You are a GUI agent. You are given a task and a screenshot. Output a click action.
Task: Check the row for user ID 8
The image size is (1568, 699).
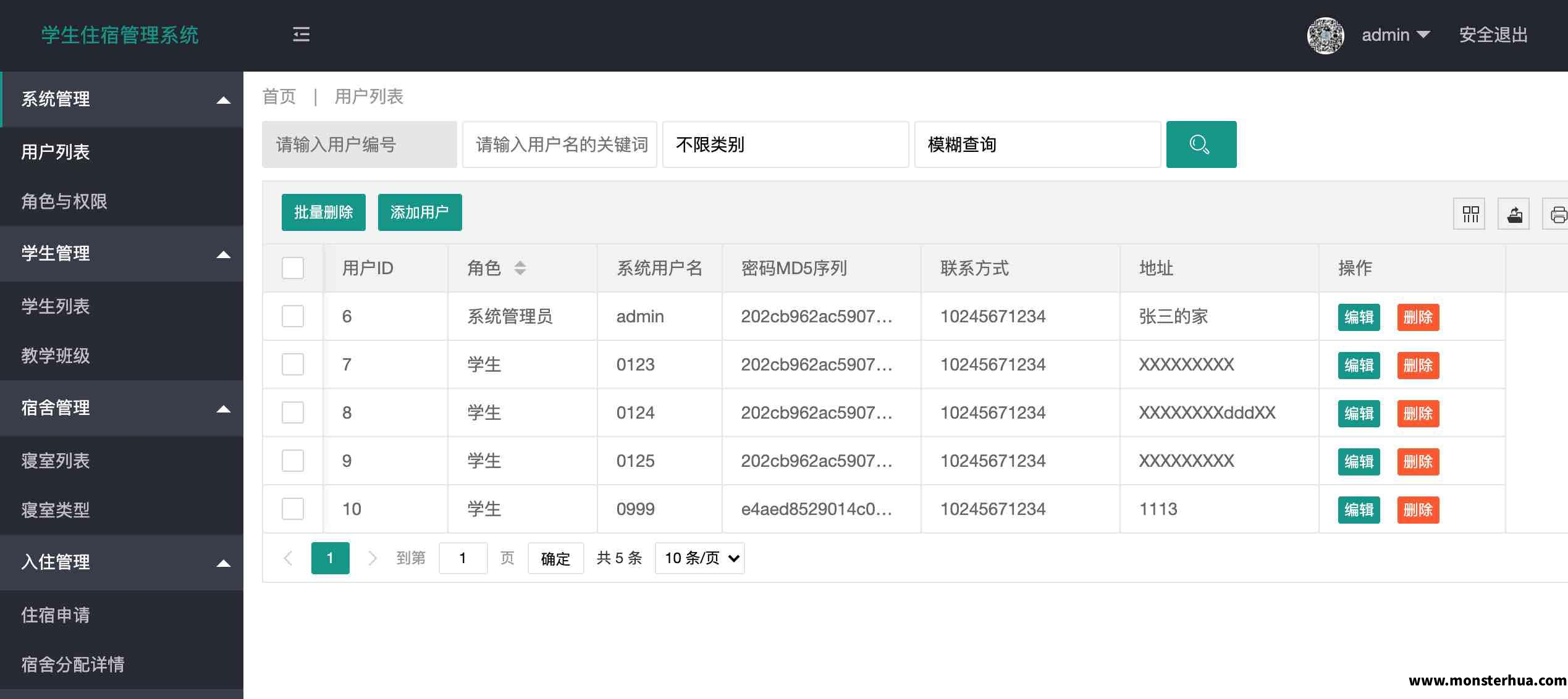tap(293, 412)
